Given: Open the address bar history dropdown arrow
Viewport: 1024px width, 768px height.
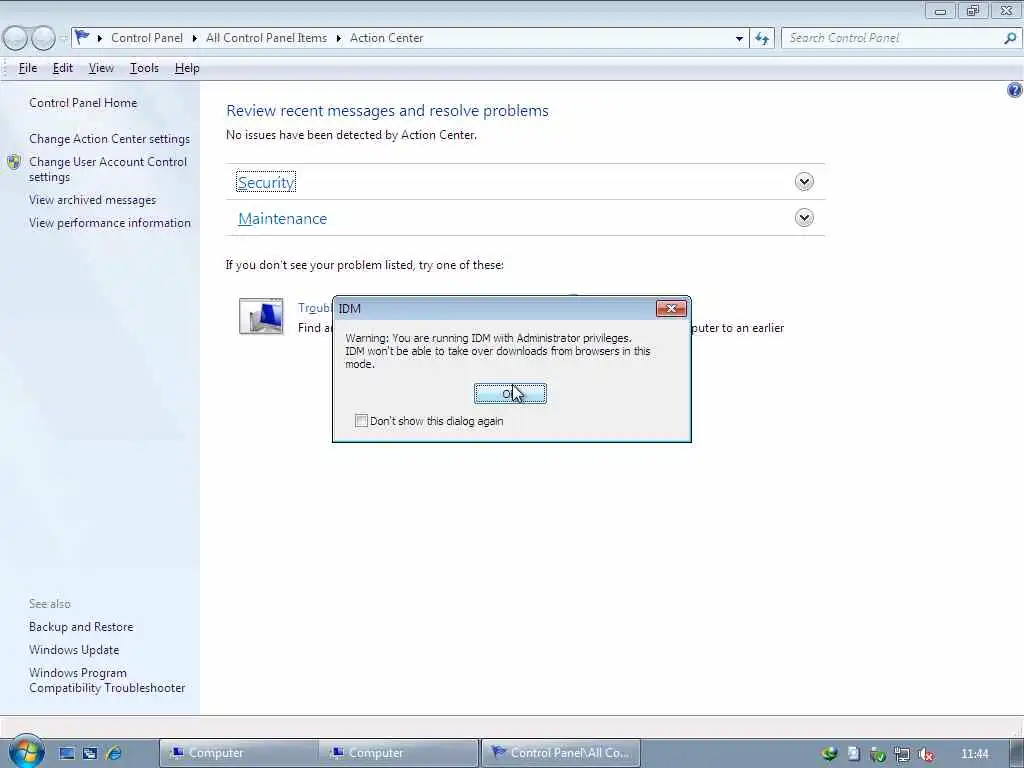Looking at the screenshot, I should [x=739, y=39].
